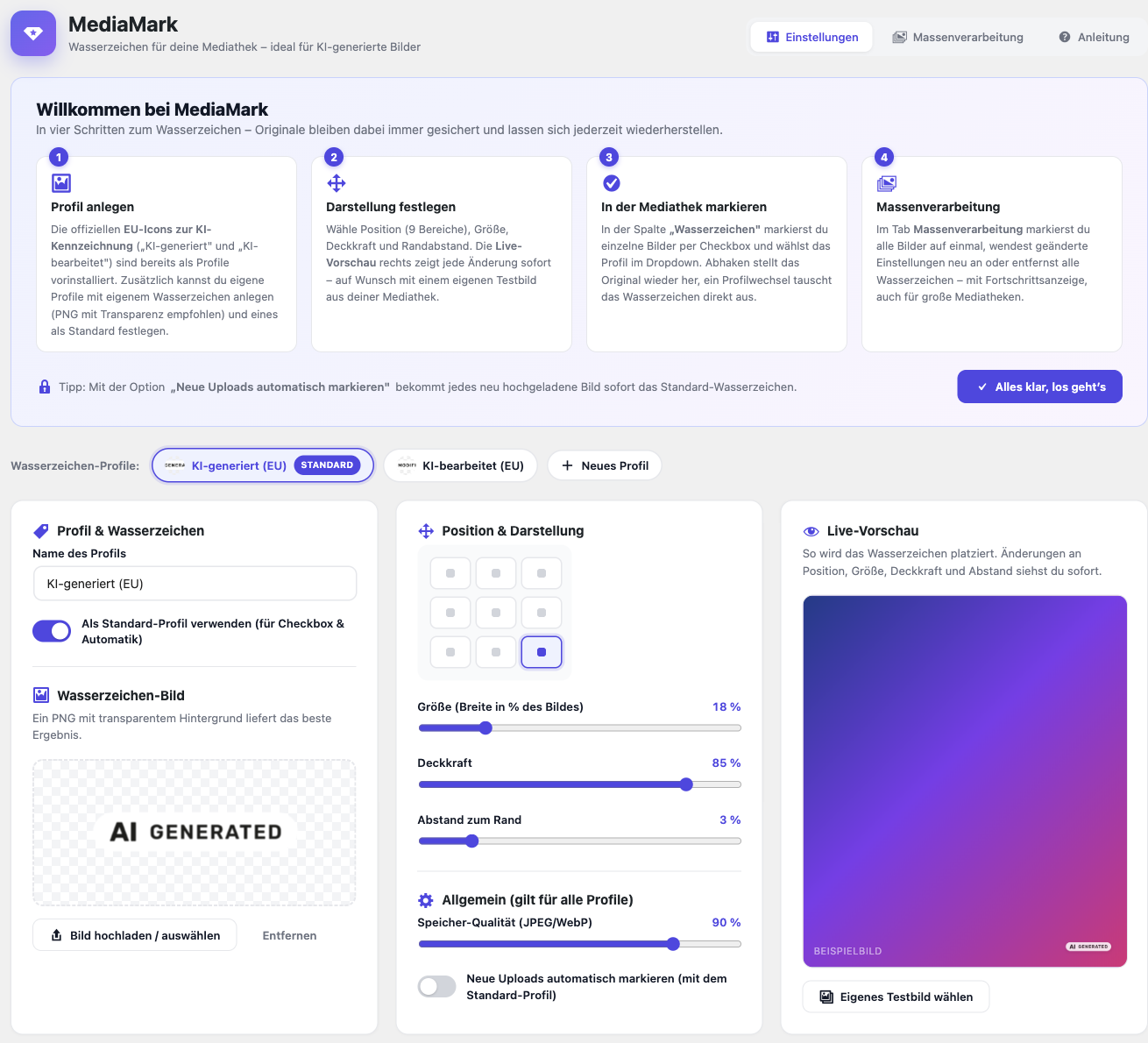1148x1043 pixels.
Task: Click the Entfernen link
Action: [x=289, y=935]
